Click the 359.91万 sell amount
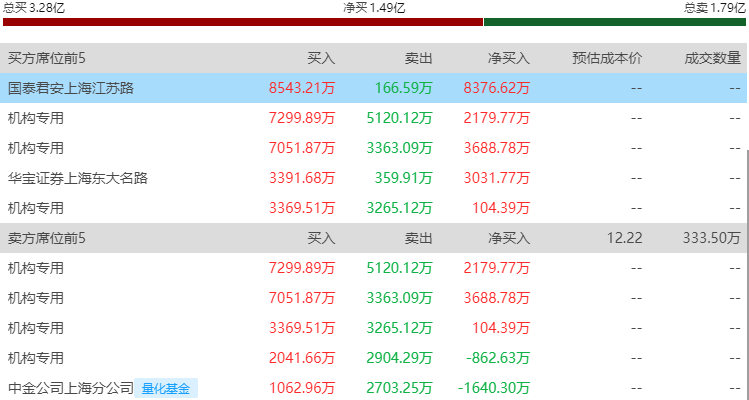The width and height of the screenshot is (749, 400). pyautogui.click(x=404, y=178)
